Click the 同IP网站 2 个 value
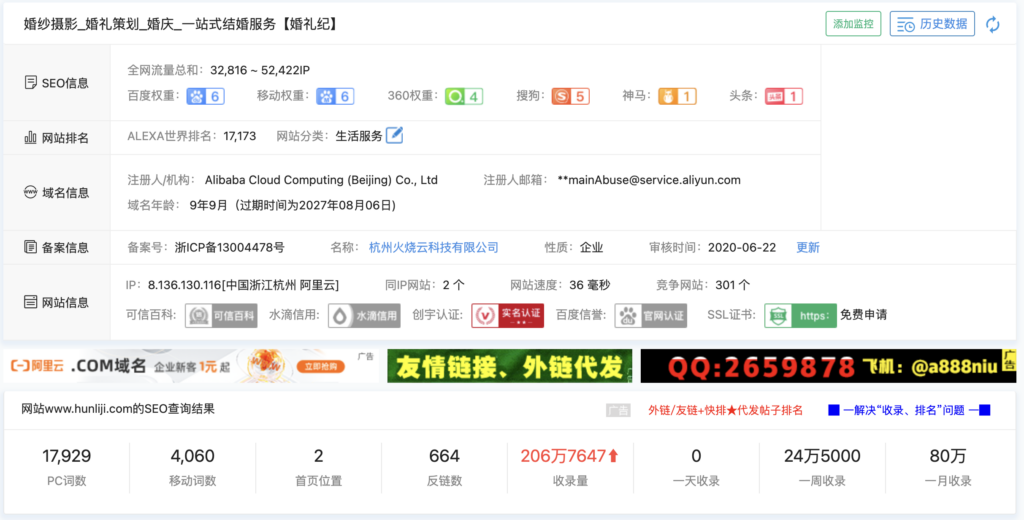The width and height of the screenshot is (1024, 520). (x=454, y=285)
